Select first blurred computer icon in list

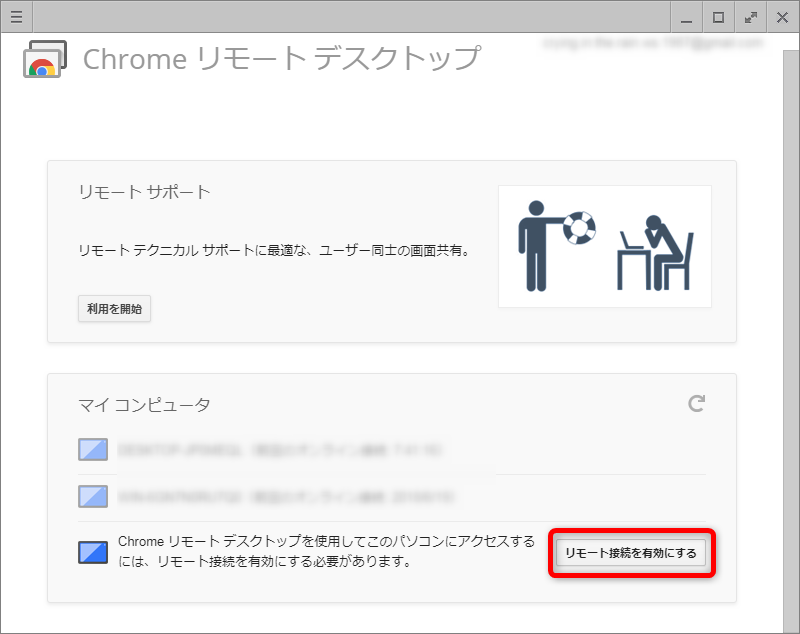pos(93,449)
